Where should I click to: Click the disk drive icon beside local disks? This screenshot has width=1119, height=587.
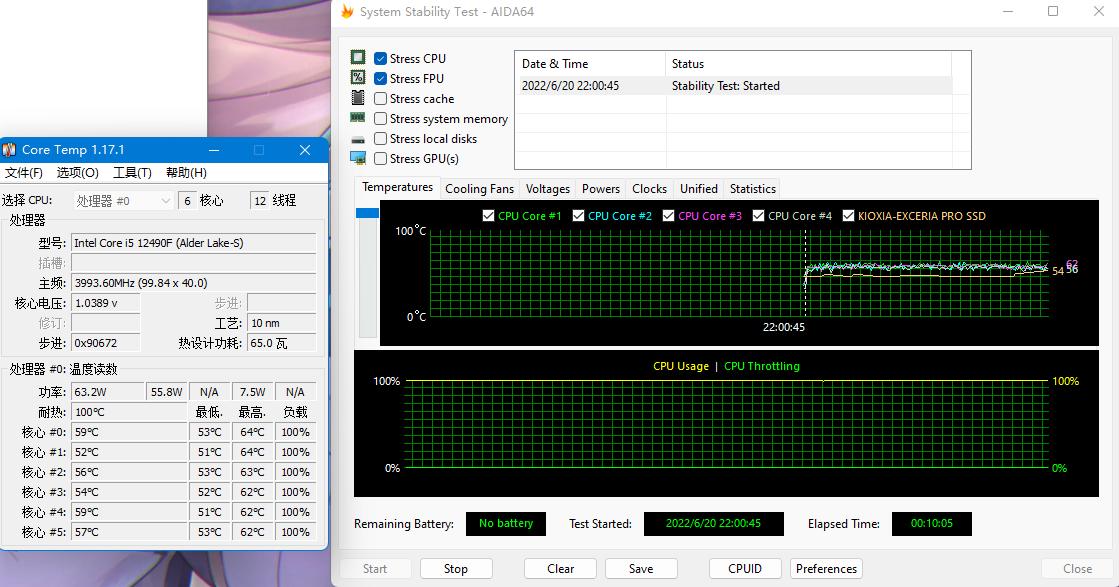(x=358, y=139)
